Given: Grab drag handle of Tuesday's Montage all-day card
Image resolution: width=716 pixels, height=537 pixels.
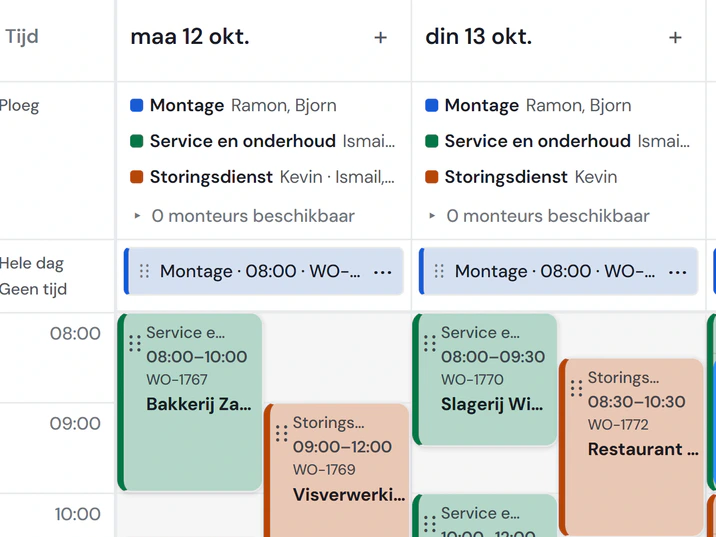Looking at the screenshot, I should (x=439, y=271).
